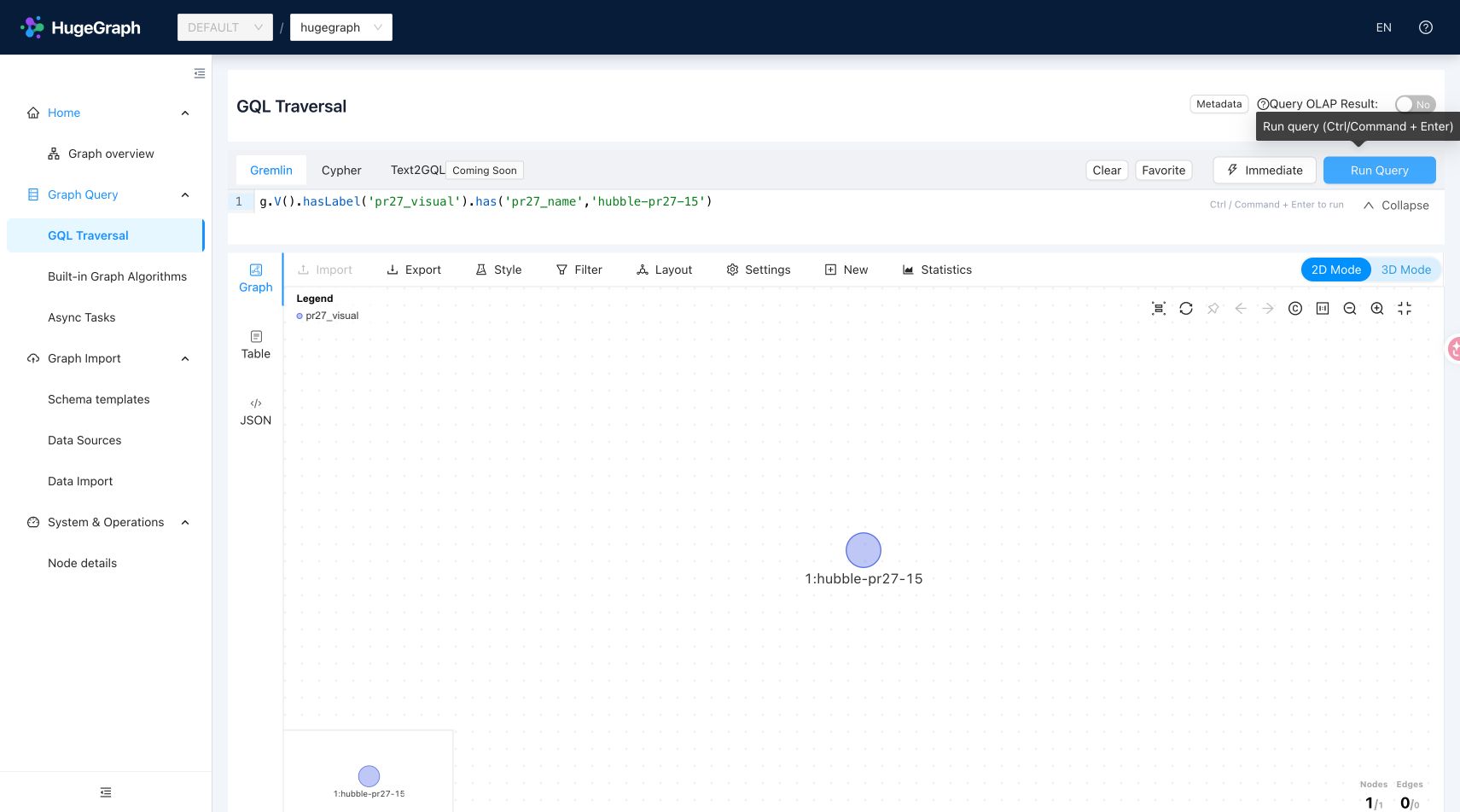This screenshot has height=812, width=1460.
Task: Switch to JSON result view
Action: coord(256,411)
